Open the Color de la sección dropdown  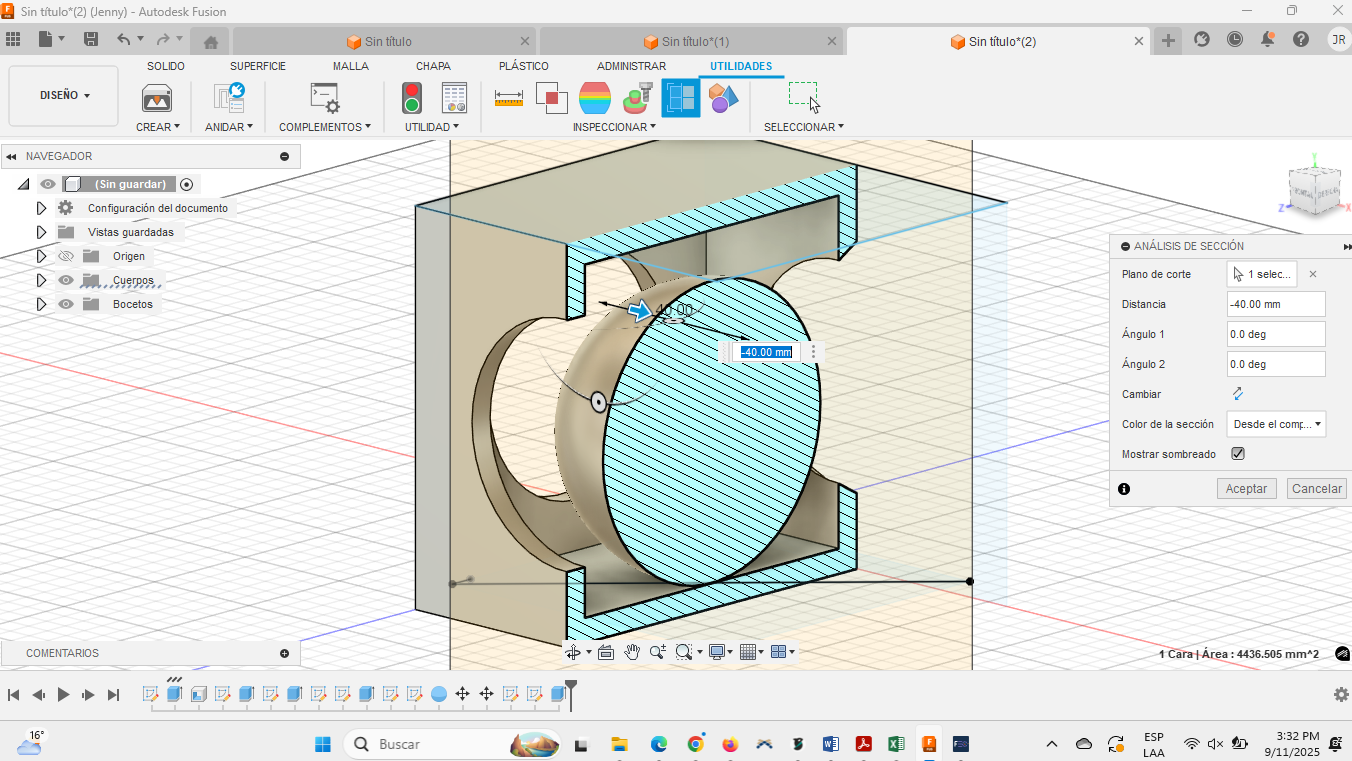pos(1276,424)
